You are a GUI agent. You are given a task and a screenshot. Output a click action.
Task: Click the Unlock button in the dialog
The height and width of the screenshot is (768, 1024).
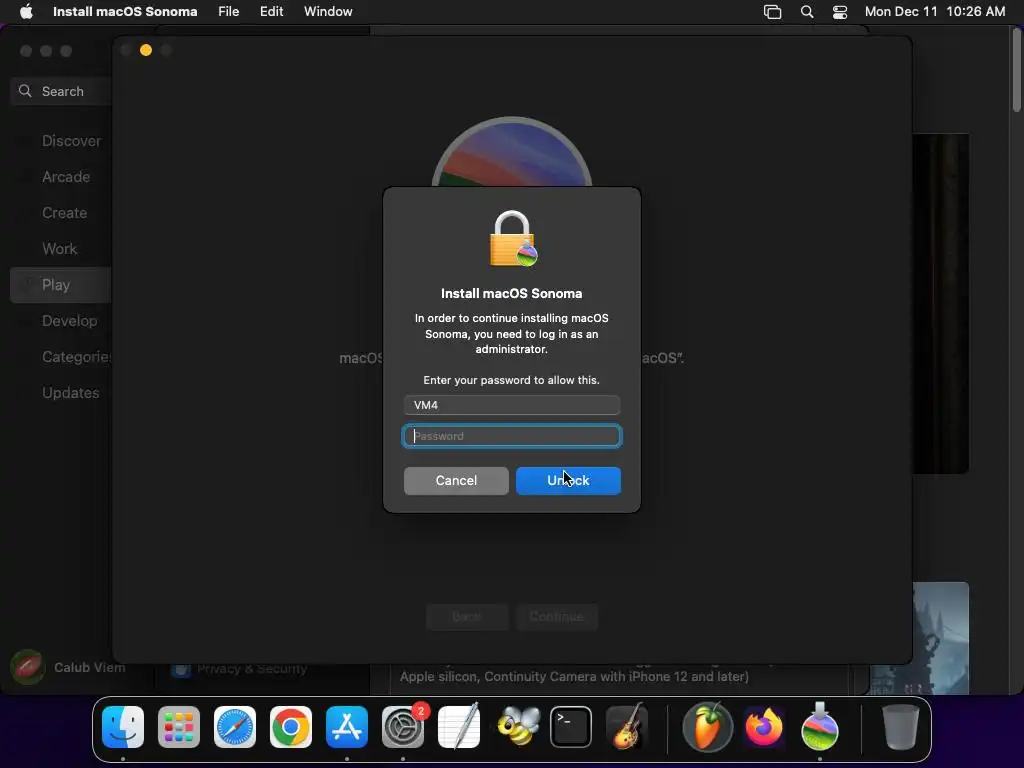(568, 481)
